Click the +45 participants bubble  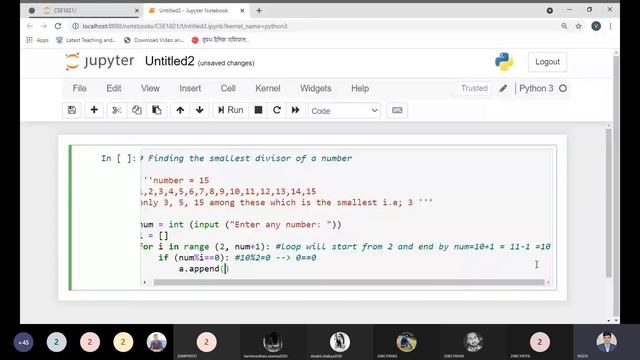coord(23,342)
